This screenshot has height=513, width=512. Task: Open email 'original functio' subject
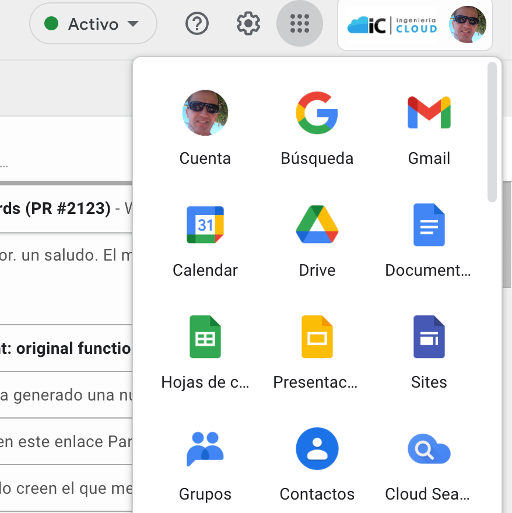click(66, 348)
